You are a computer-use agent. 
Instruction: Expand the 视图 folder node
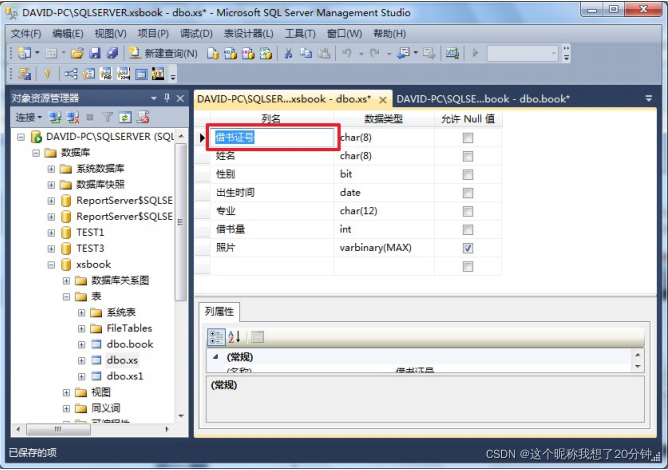click(x=66, y=393)
